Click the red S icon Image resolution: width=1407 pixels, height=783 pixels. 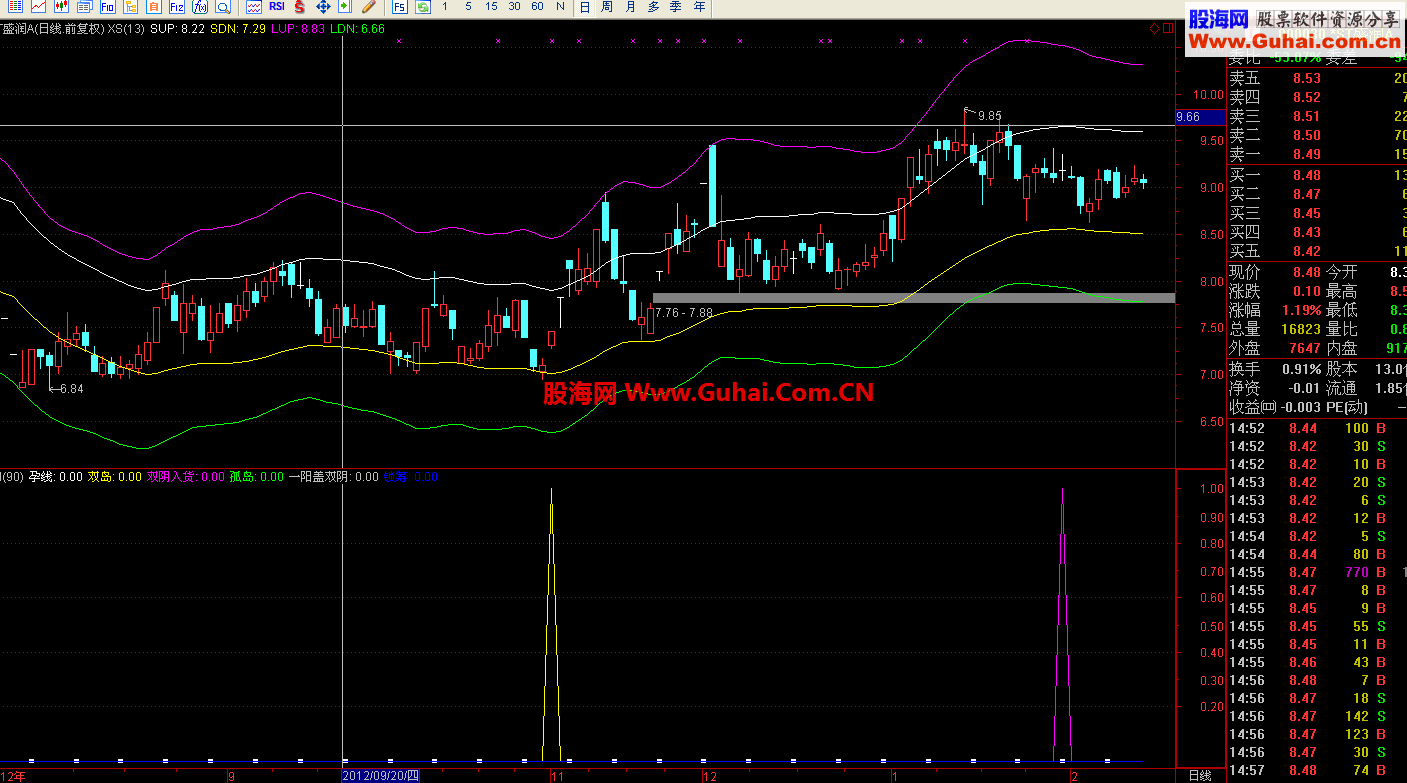pyautogui.click(x=299, y=7)
